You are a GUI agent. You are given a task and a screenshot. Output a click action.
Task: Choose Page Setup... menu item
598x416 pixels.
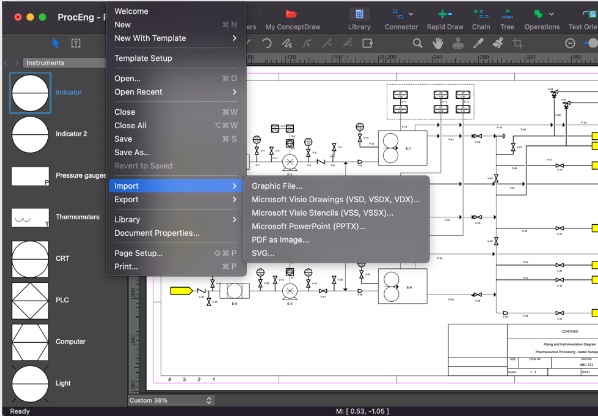point(176,253)
